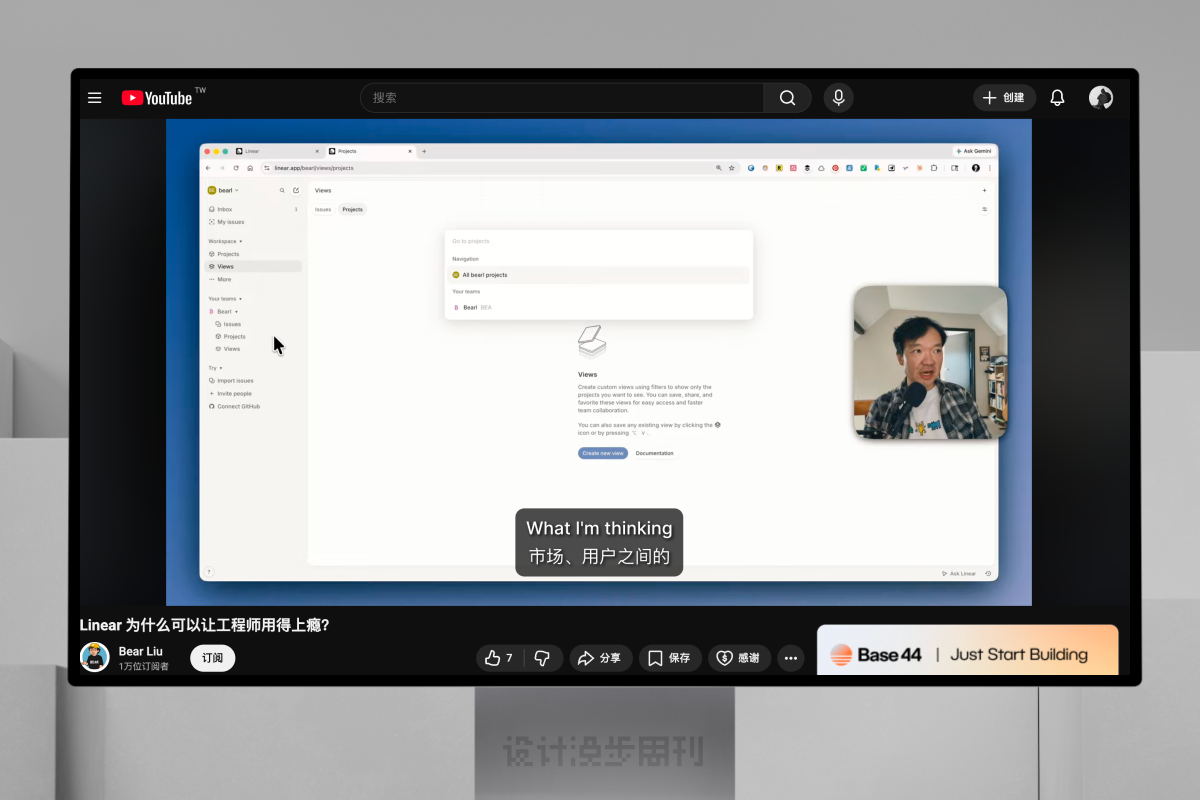
Task: Select the Projects browser tab
Action: point(370,151)
